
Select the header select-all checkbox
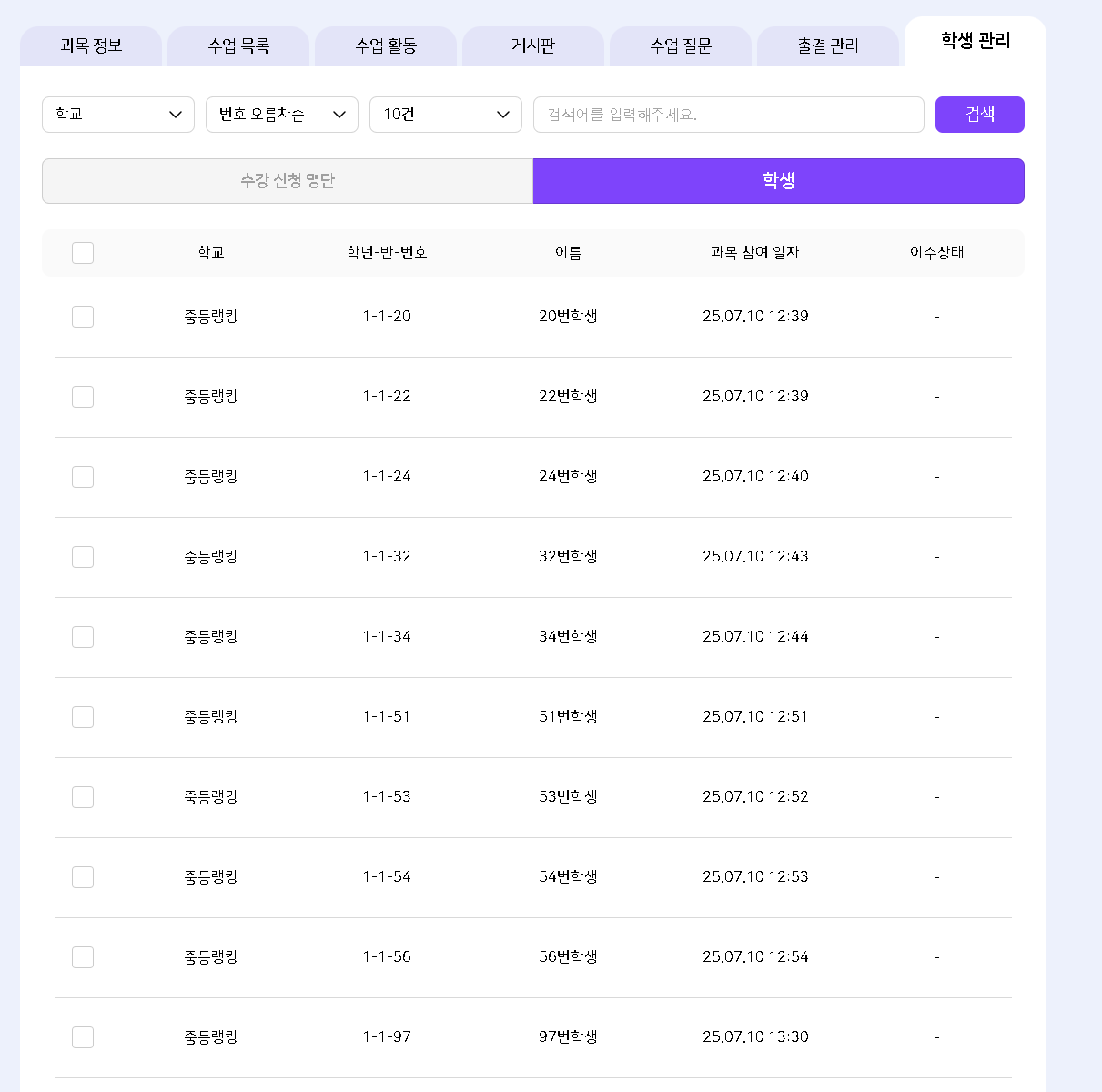pos(83,253)
